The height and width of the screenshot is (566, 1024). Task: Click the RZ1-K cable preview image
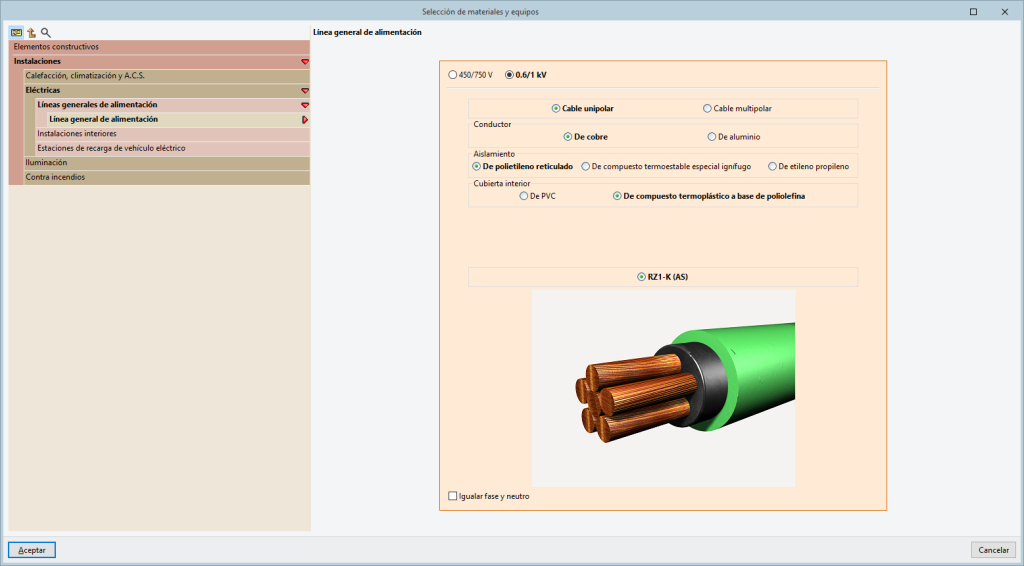[663, 388]
